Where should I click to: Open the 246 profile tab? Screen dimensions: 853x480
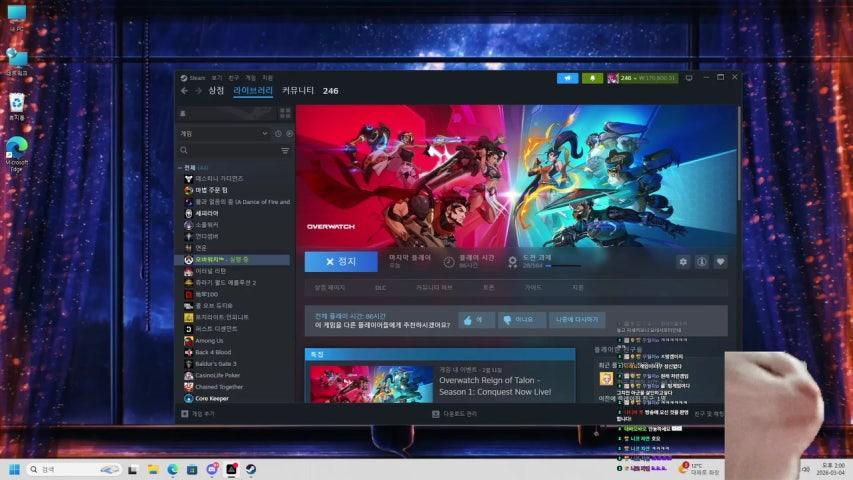pyautogui.click(x=330, y=91)
